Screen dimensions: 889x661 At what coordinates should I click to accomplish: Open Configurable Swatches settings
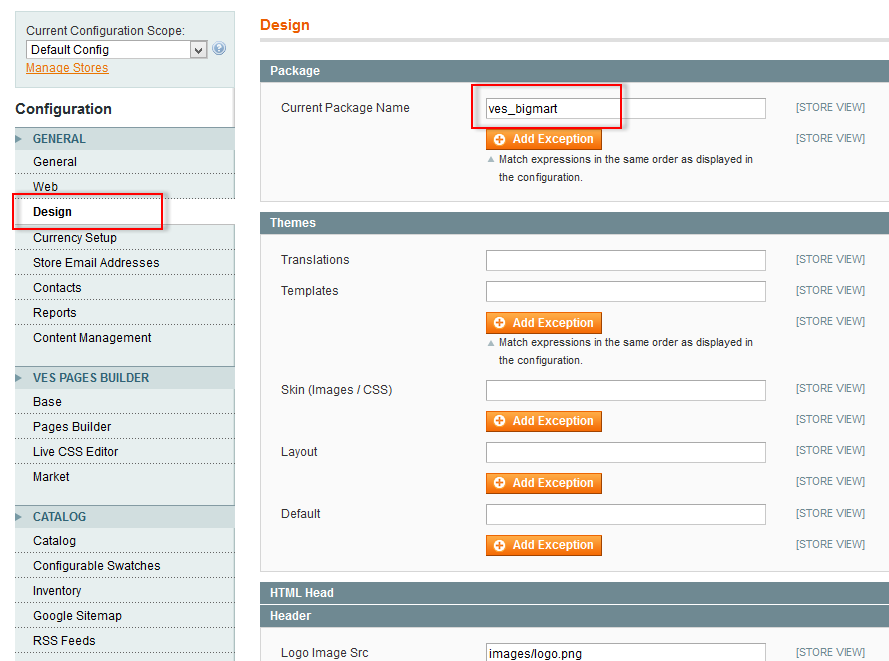[x=96, y=566]
